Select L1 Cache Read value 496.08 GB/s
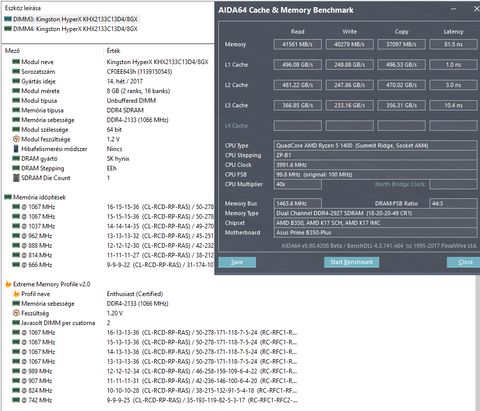 298,65
